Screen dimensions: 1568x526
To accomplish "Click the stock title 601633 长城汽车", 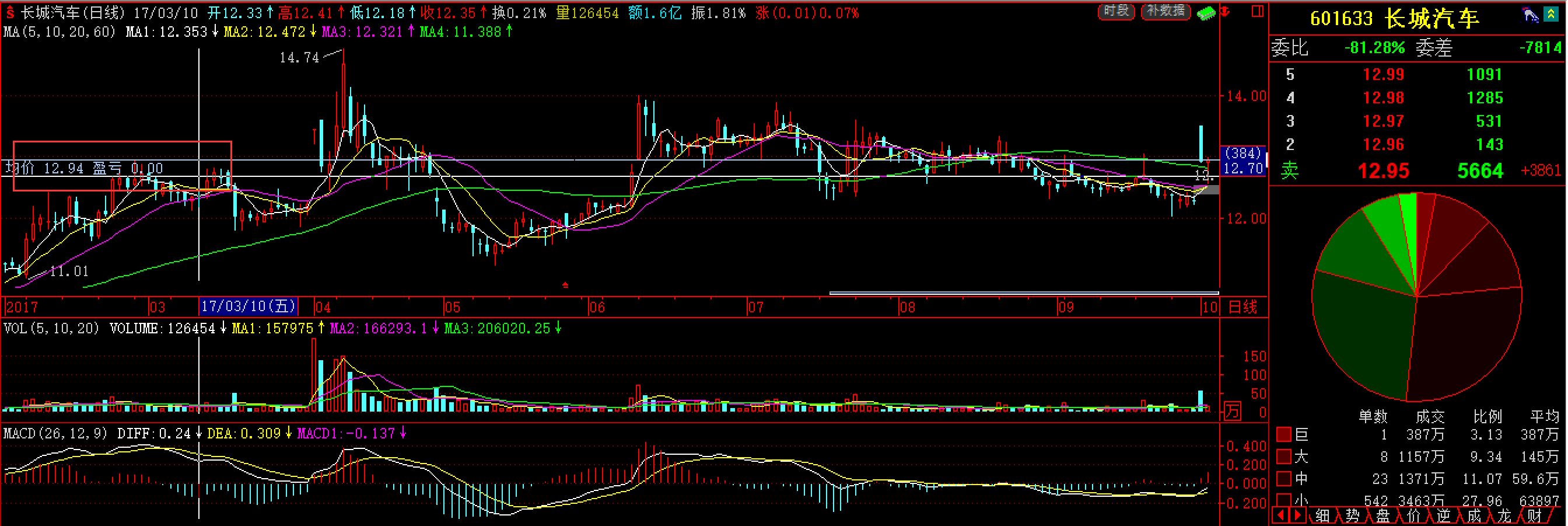I will [1394, 19].
